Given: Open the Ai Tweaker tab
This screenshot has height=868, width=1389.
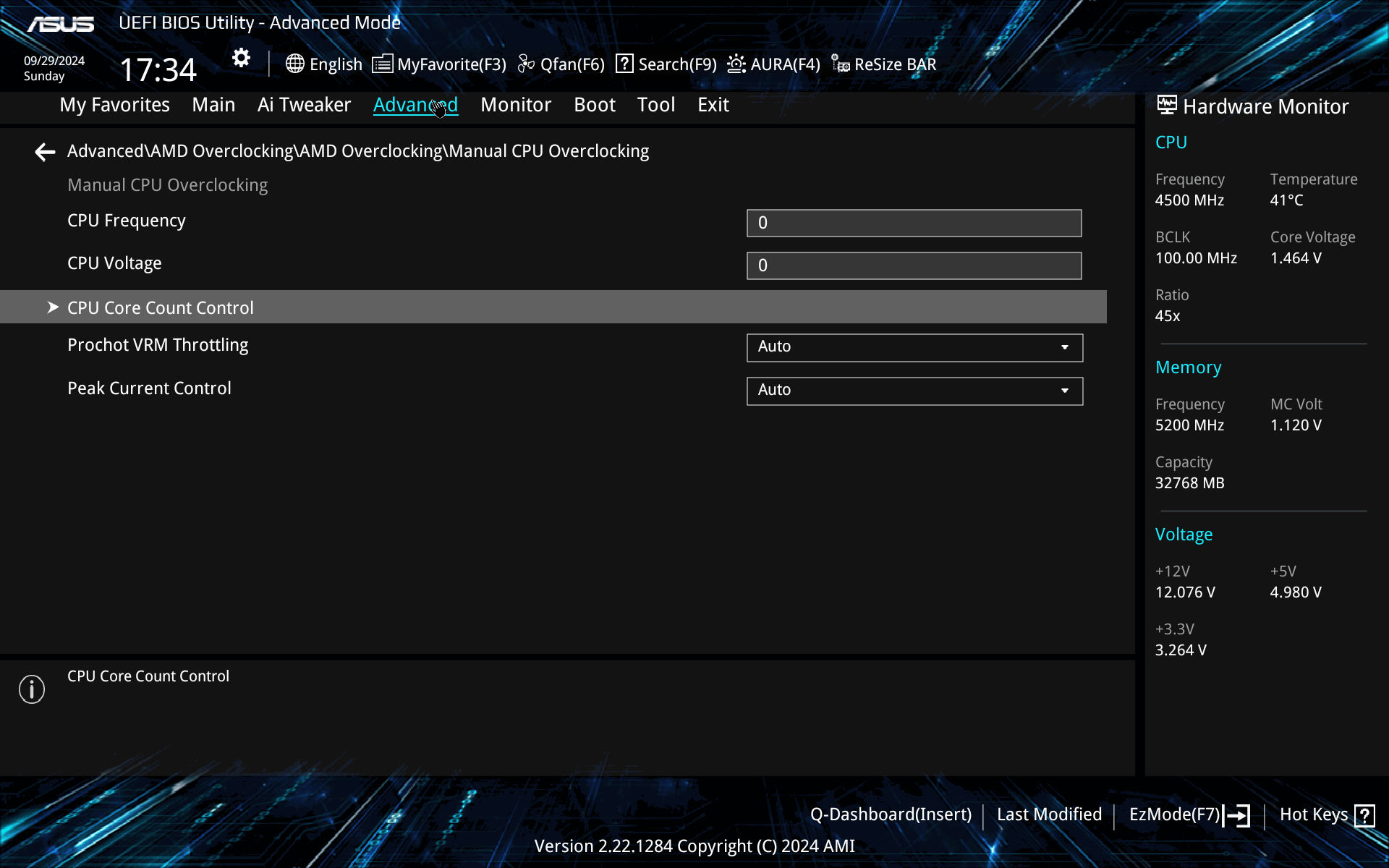Looking at the screenshot, I should coord(304,105).
